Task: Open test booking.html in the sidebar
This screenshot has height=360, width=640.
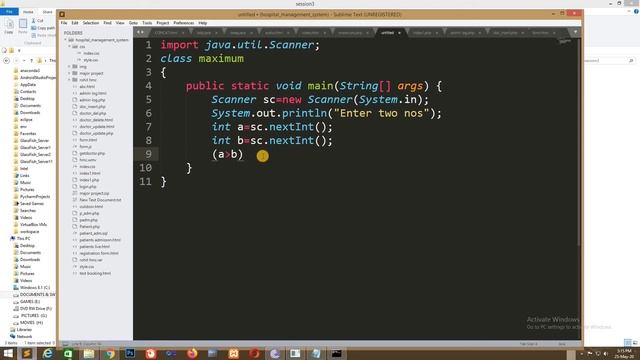Action: coord(95,273)
